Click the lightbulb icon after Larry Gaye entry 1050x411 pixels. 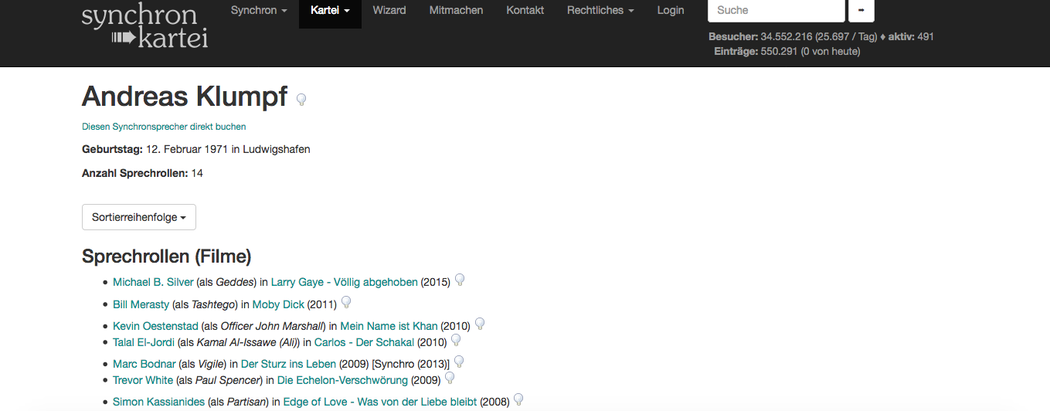point(459,280)
